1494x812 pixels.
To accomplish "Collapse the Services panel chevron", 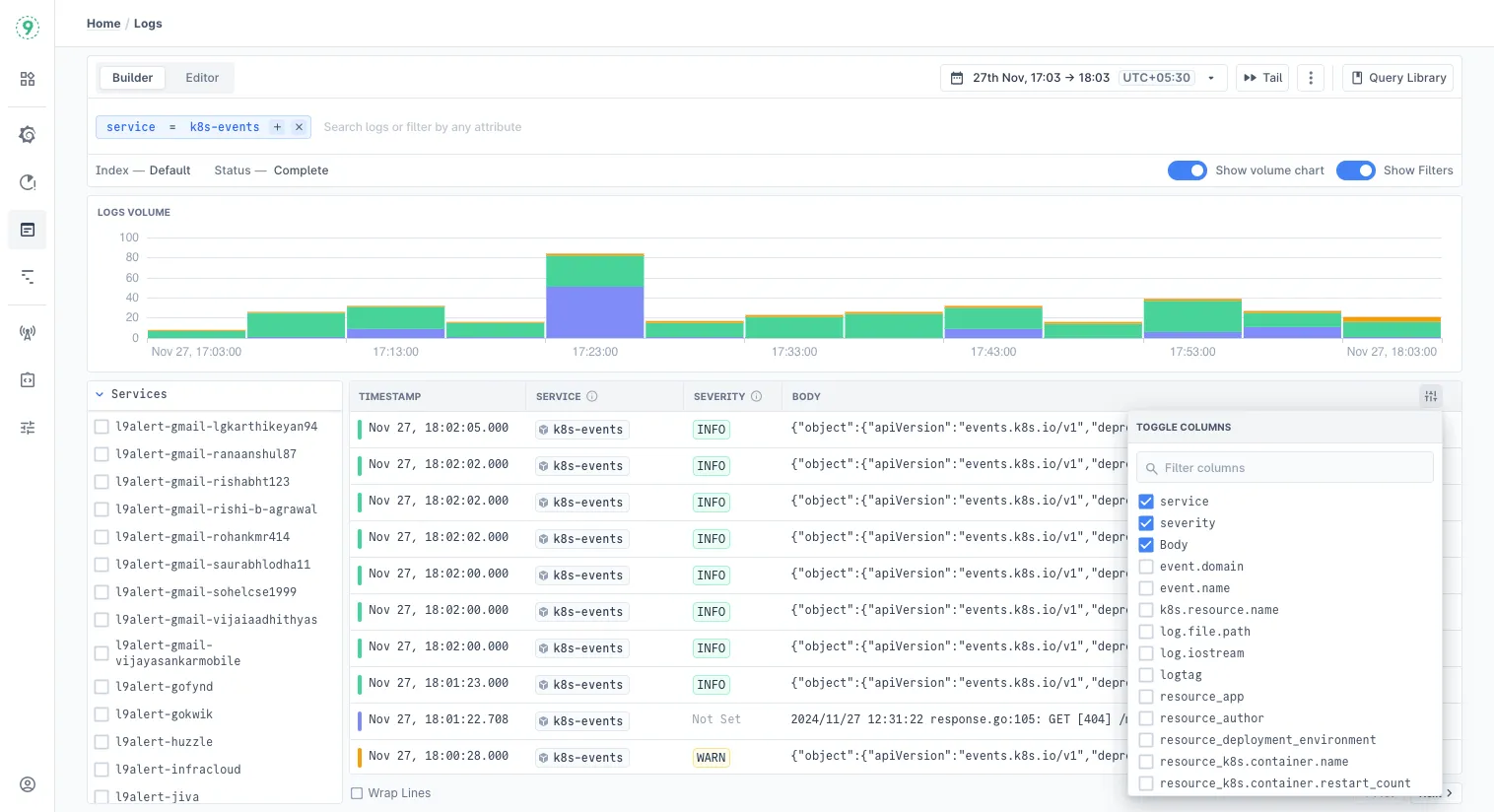I will 99,393.
